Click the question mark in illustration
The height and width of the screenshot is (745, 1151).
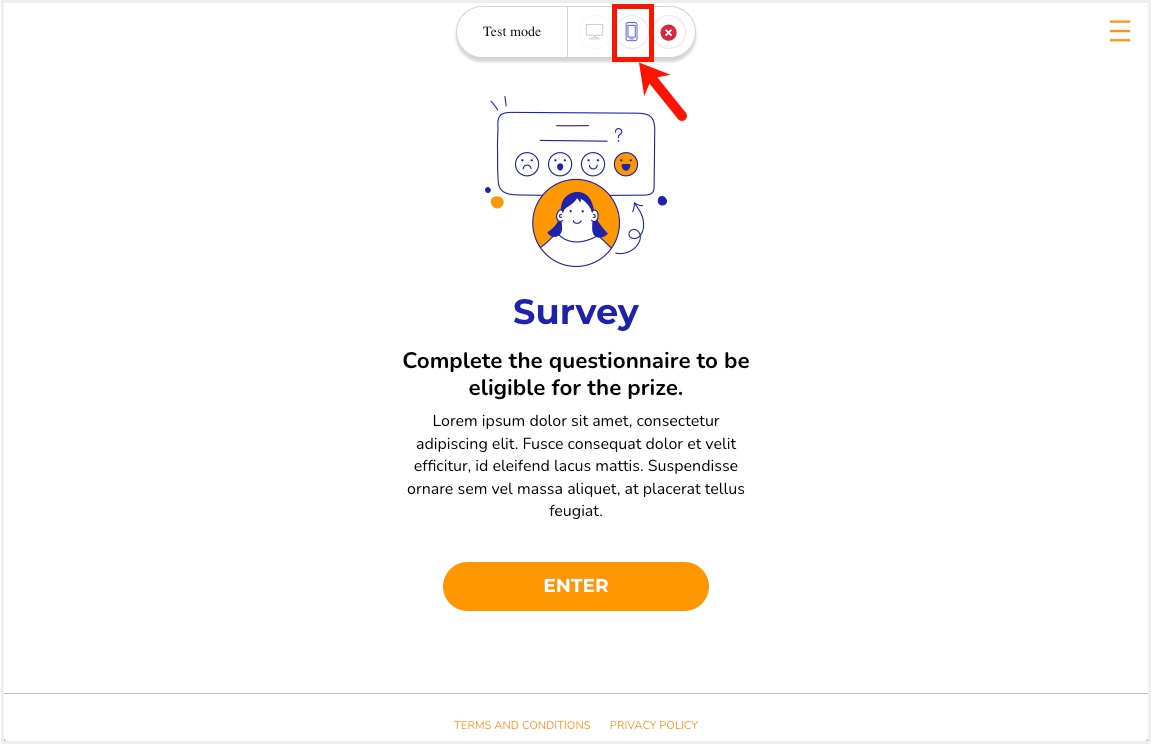click(619, 135)
